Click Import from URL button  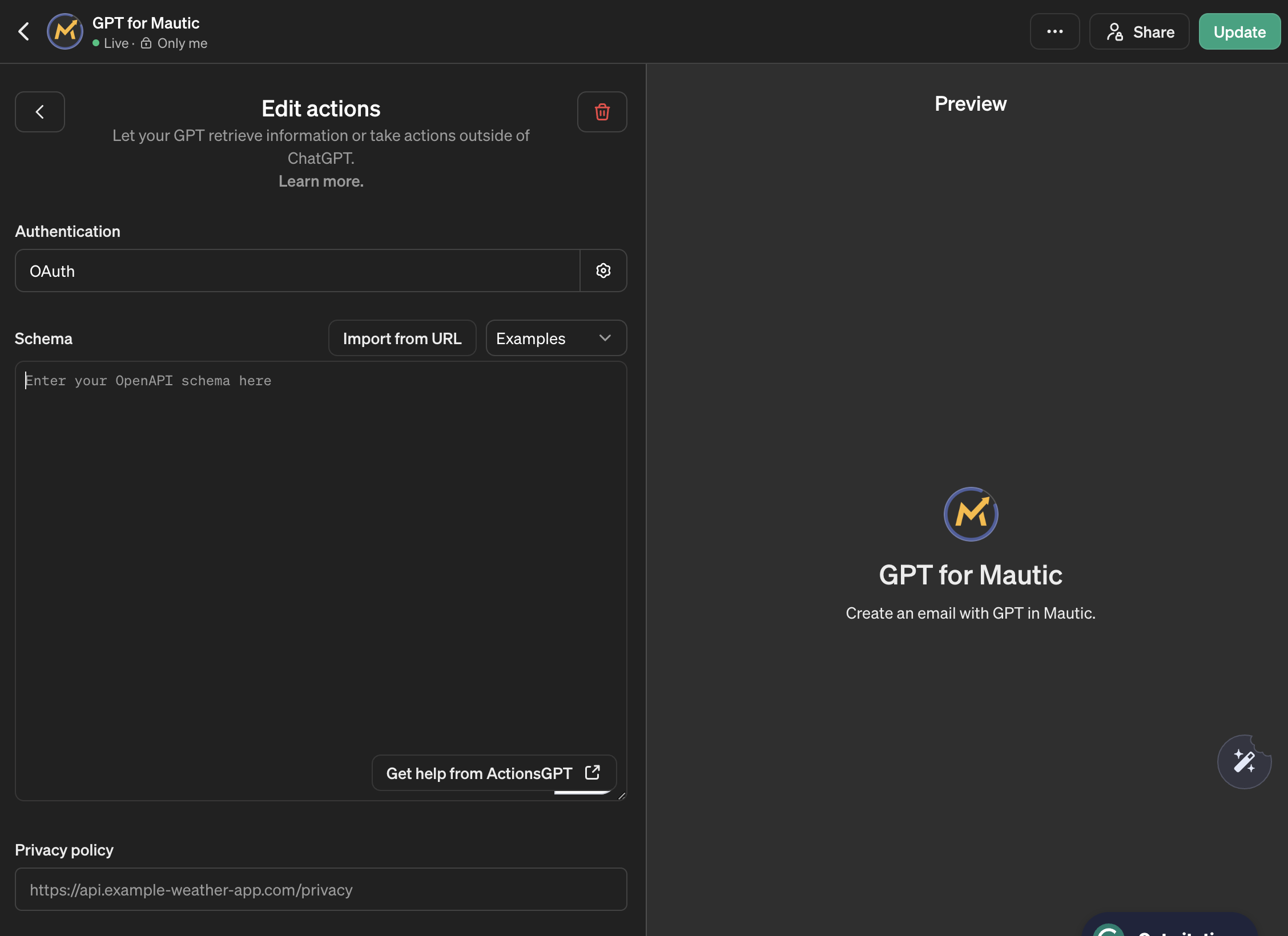click(x=402, y=338)
